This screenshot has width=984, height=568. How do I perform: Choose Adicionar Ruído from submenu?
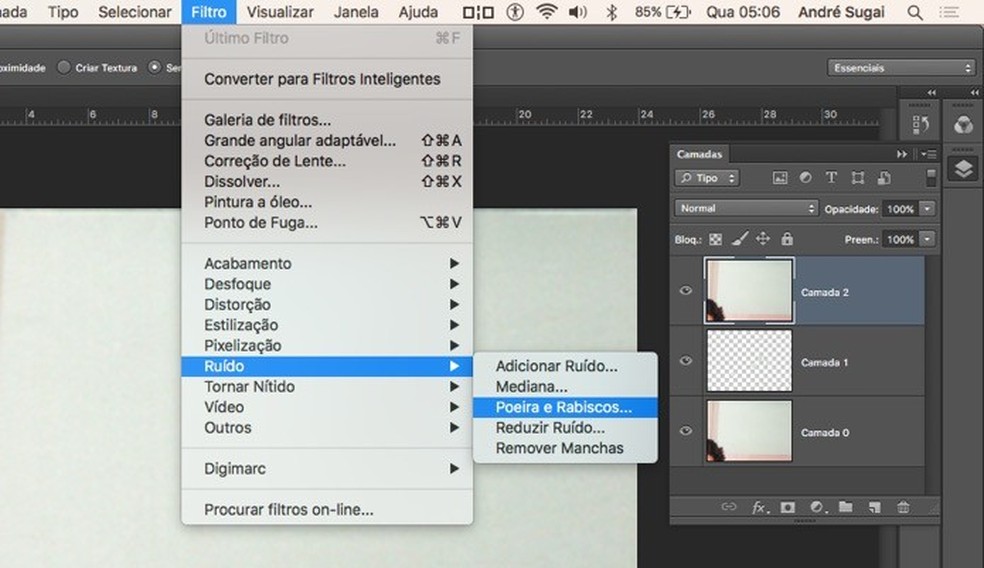click(x=565, y=366)
